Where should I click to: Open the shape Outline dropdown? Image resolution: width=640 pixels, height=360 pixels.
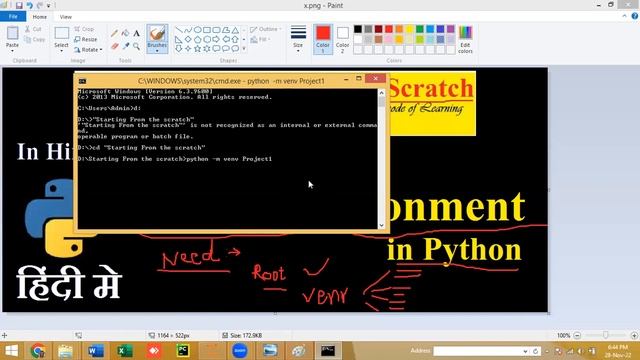[266, 29]
